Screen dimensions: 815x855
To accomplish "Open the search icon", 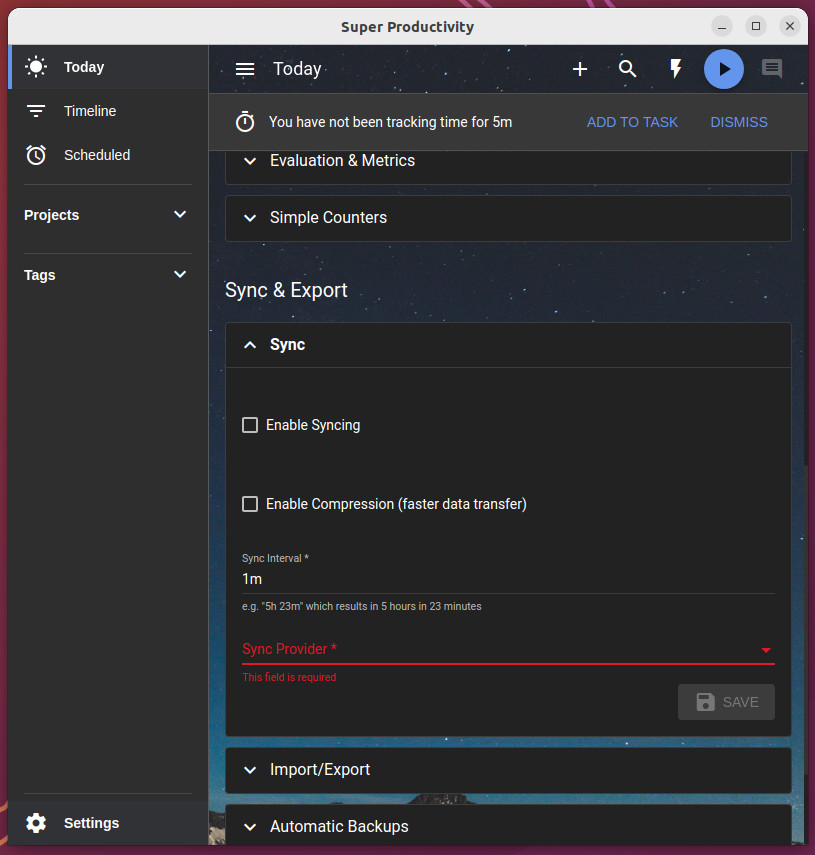I will [x=628, y=69].
